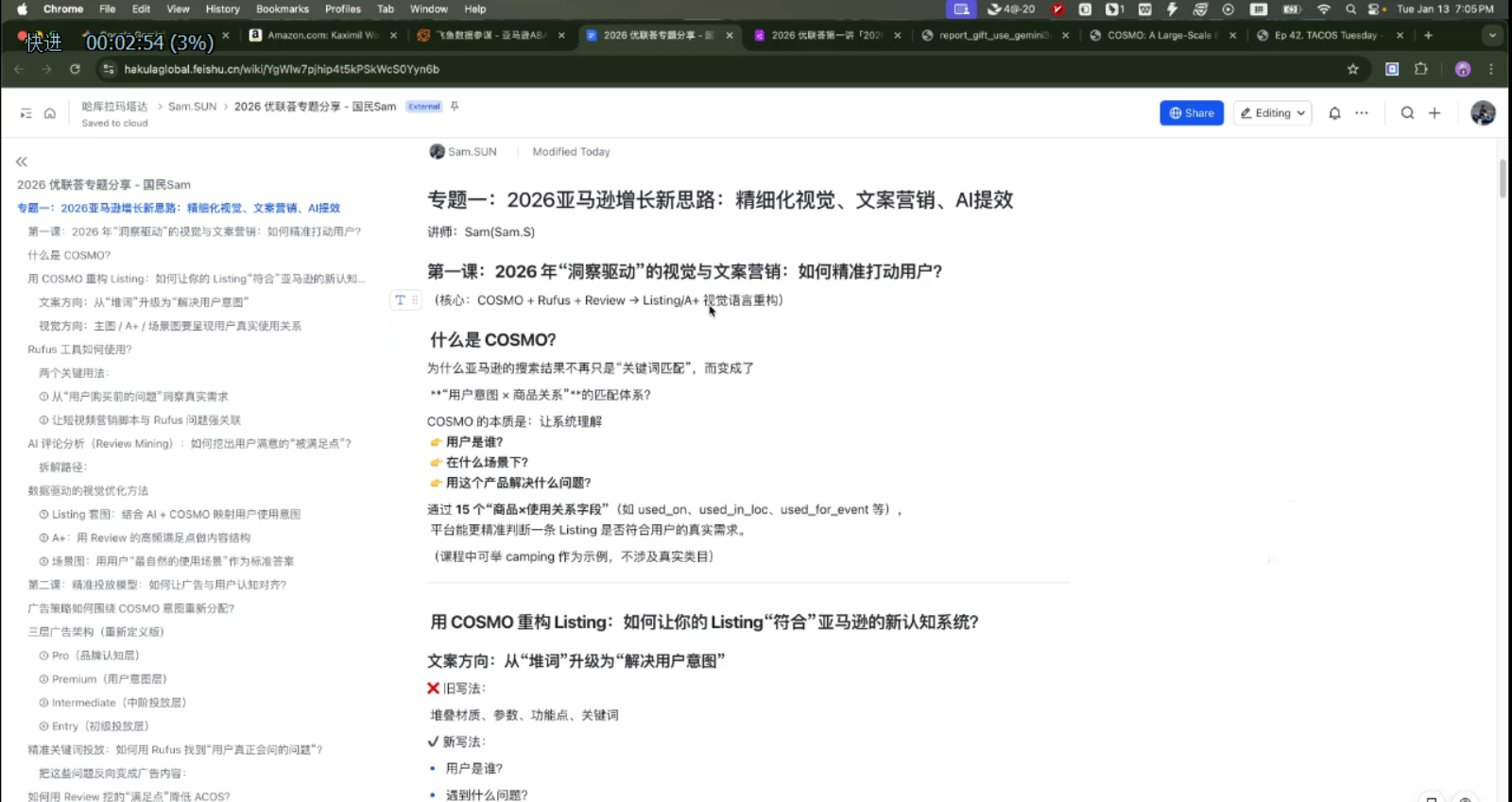Screen dimensions: 1512x802
Task: Collapse the outline sidebar with double-chevron icon
Action: (22, 162)
